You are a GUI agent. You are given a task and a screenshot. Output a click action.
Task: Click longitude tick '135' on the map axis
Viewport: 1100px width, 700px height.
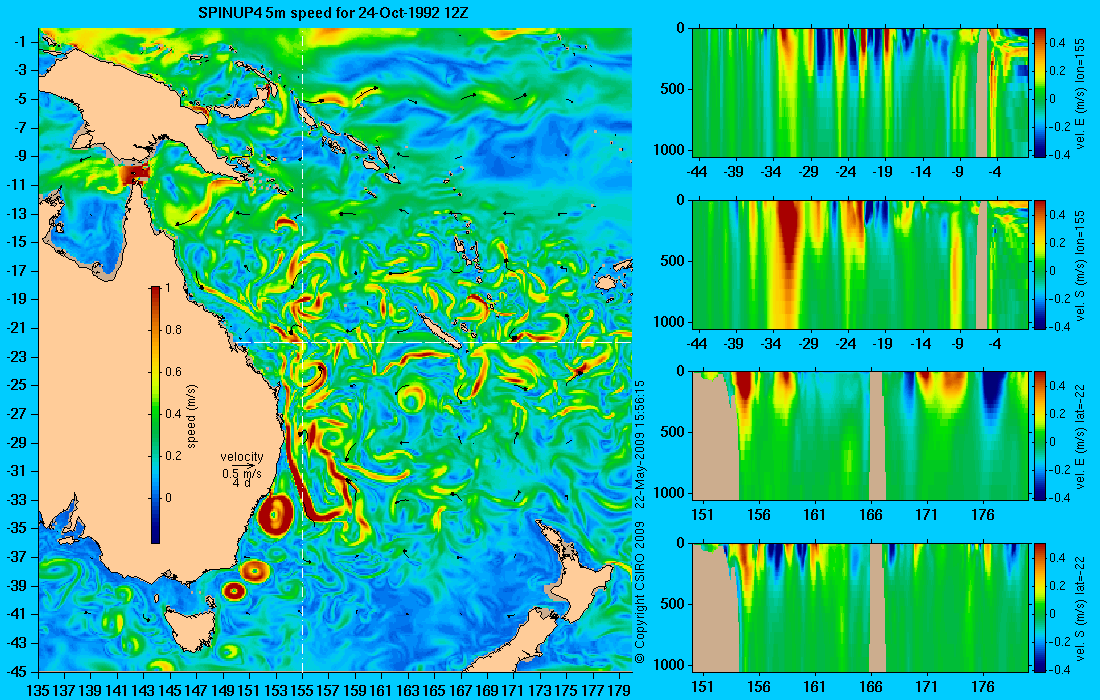pyautogui.click(x=39, y=690)
